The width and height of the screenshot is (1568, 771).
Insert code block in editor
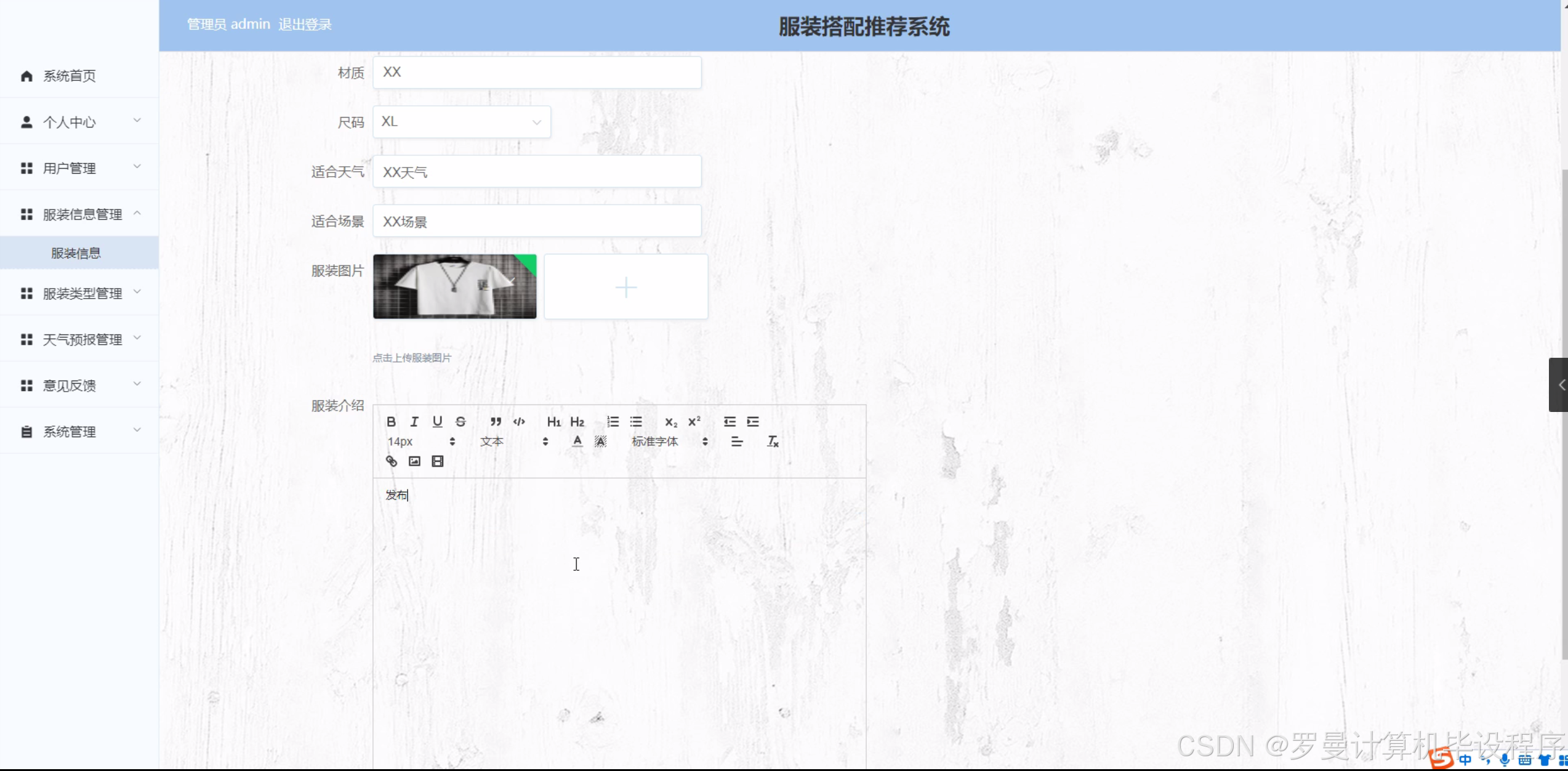tap(519, 422)
